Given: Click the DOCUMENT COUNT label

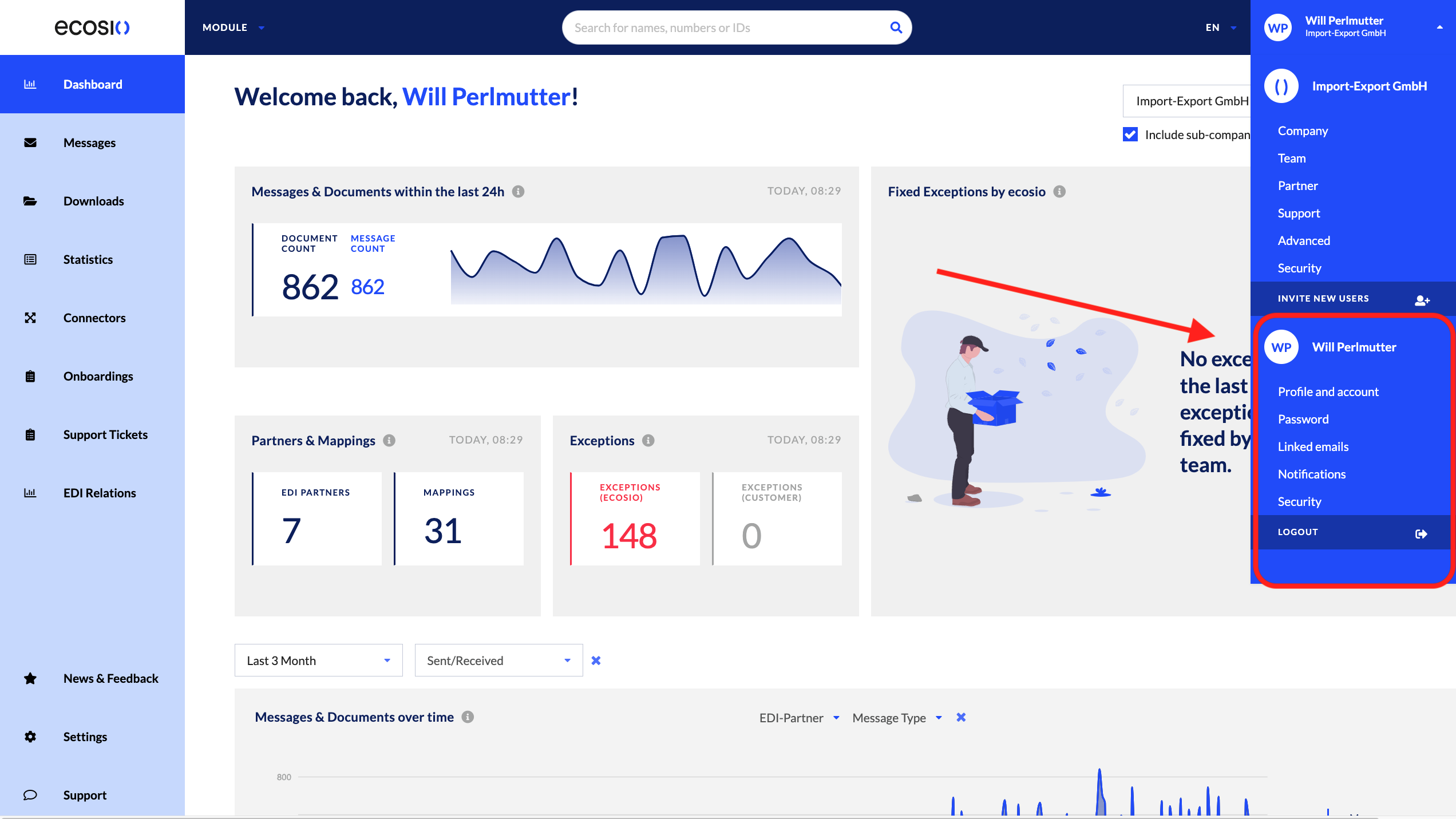Looking at the screenshot, I should tap(309, 243).
